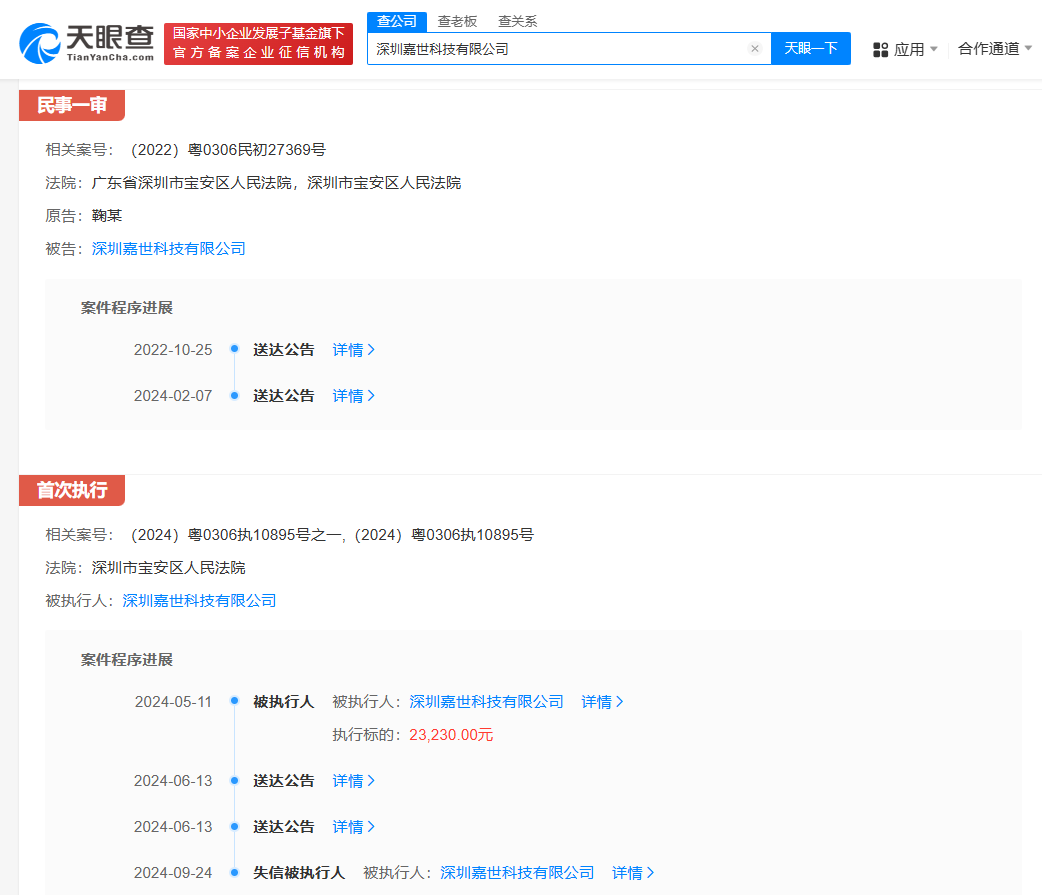Viewport: 1042px width, 895px height.
Task: Click court name 深圳市宝安区人民法院 under 首次执行
Action: pos(169,567)
